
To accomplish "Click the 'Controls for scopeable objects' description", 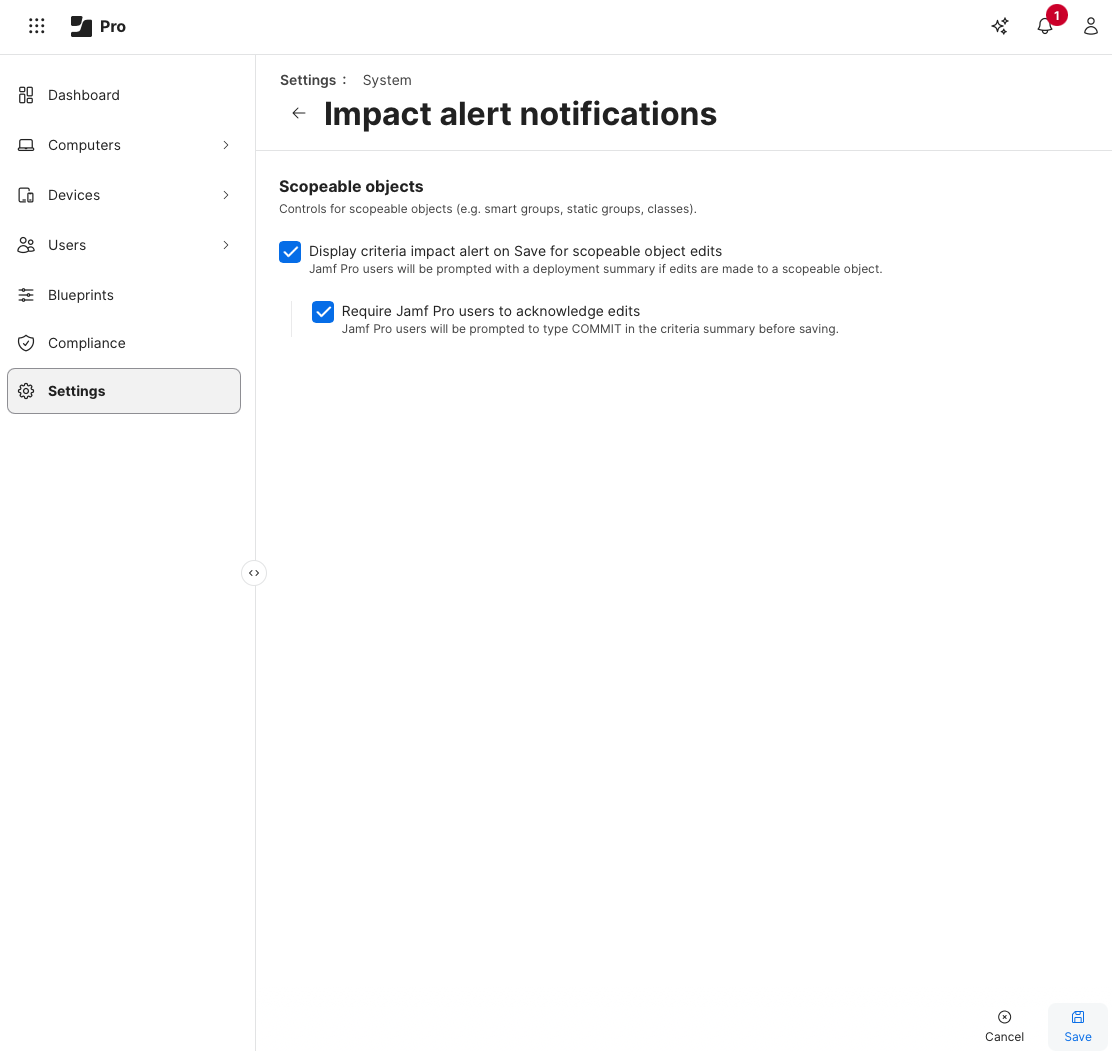I will click(x=488, y=209).
